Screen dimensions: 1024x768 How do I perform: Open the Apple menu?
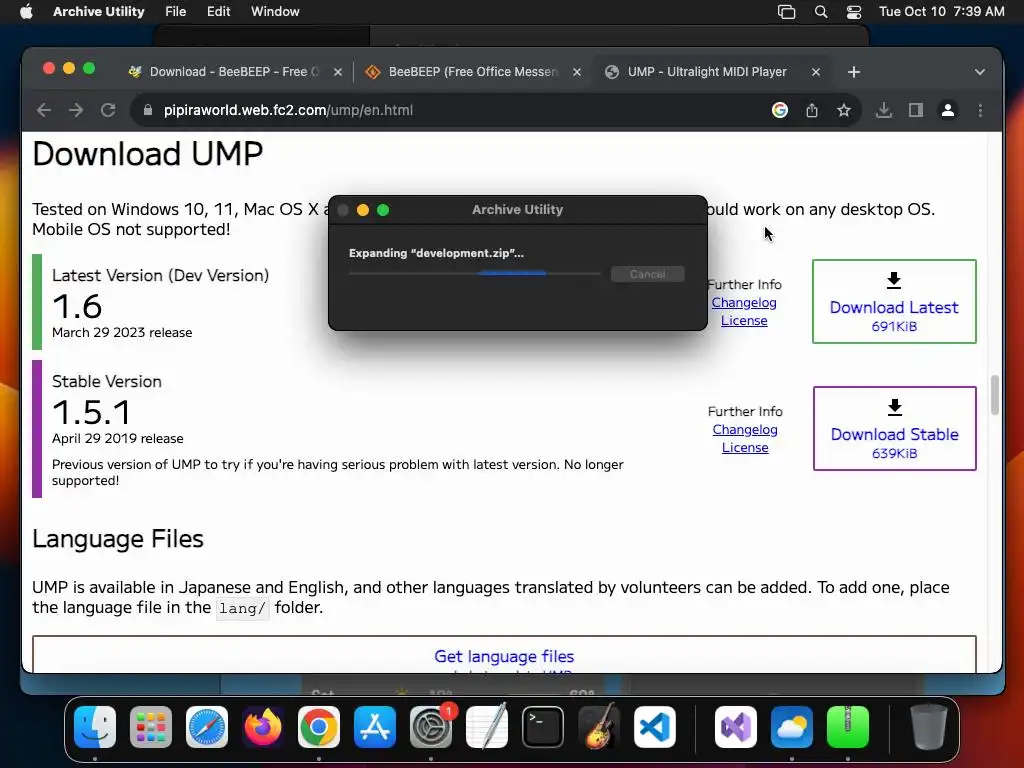click(26, 12)
